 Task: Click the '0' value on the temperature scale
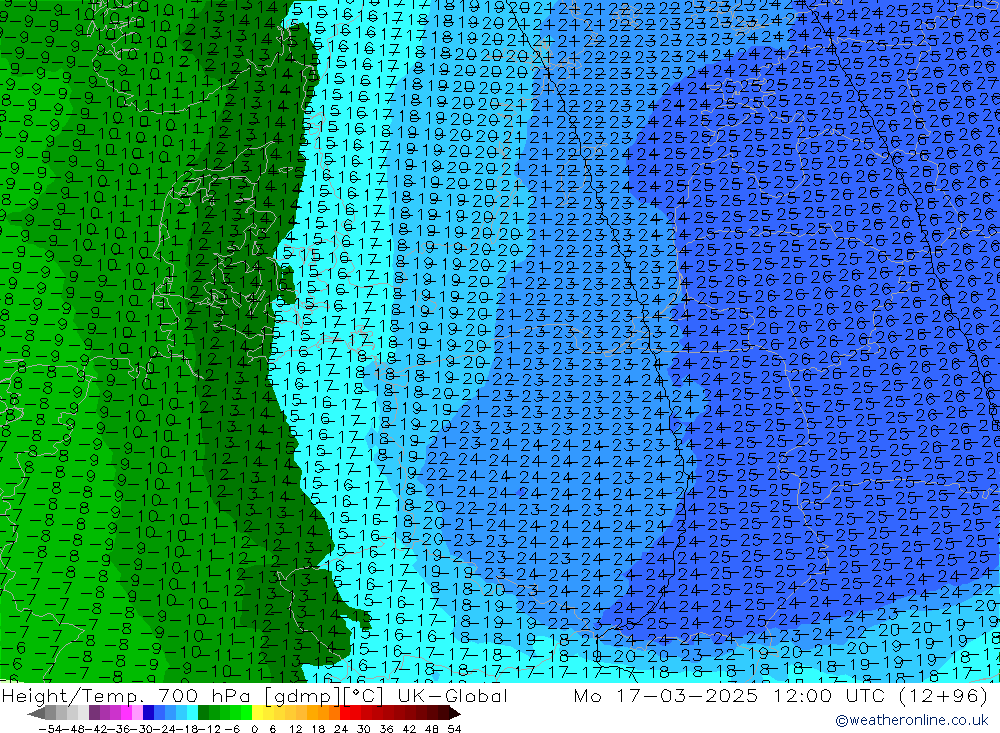(254, 729)
